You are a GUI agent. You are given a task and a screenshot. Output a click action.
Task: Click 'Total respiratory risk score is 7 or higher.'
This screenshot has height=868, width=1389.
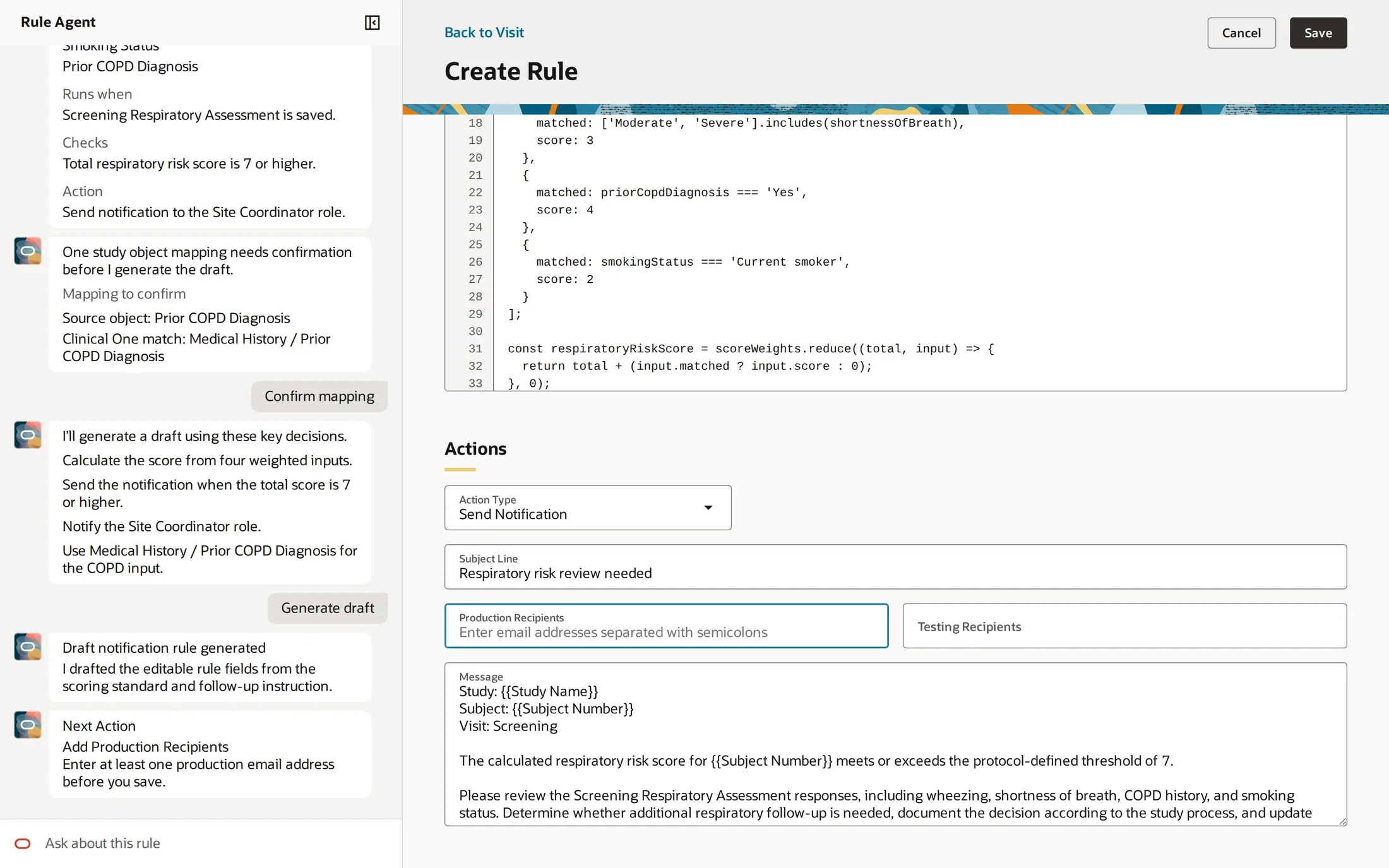[x=189, y=163]
